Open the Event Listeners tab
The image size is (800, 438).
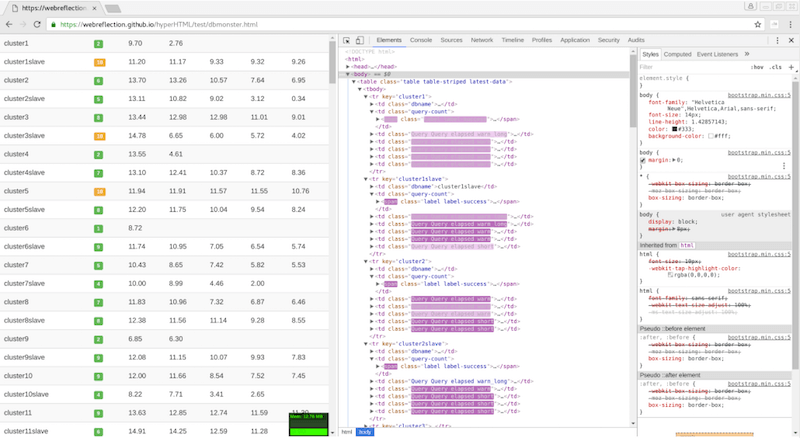[717, 54]
